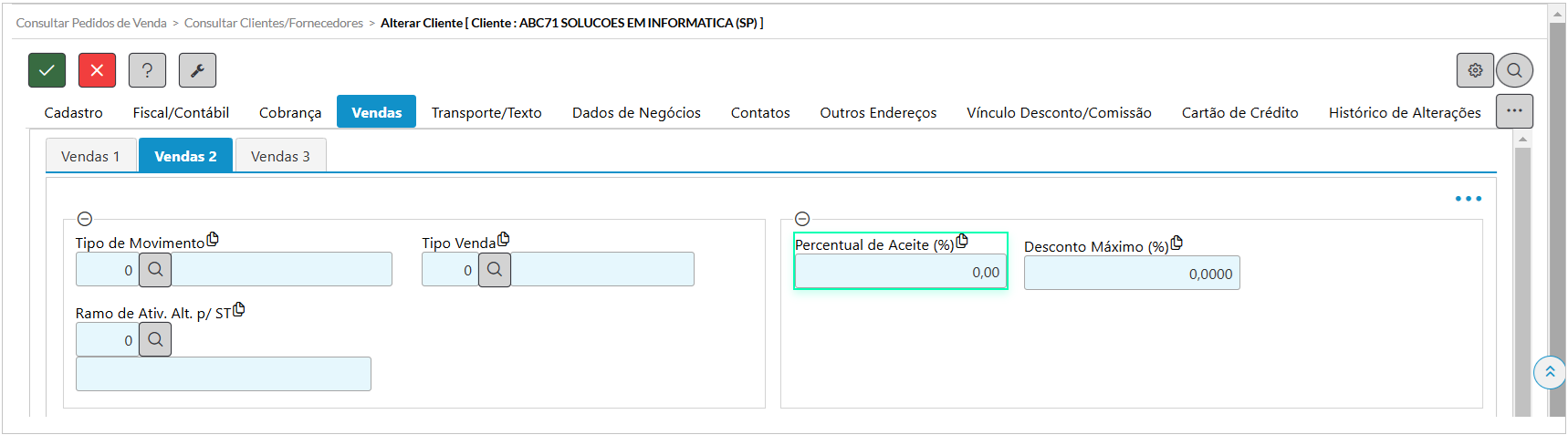The image size is (1568, 435).
Task: Click the Desconto Máximo (%) input field
Action: tap(1132, 274)
